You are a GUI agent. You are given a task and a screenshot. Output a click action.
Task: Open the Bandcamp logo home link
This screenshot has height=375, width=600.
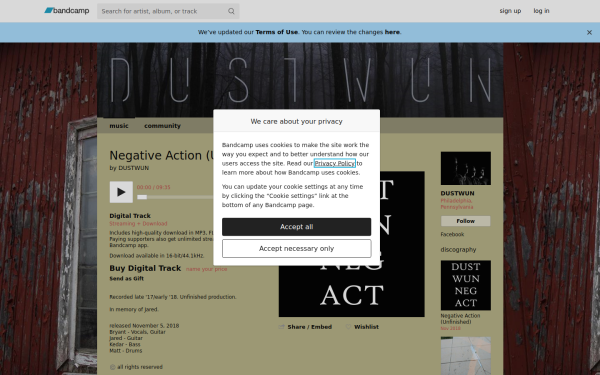67,11
